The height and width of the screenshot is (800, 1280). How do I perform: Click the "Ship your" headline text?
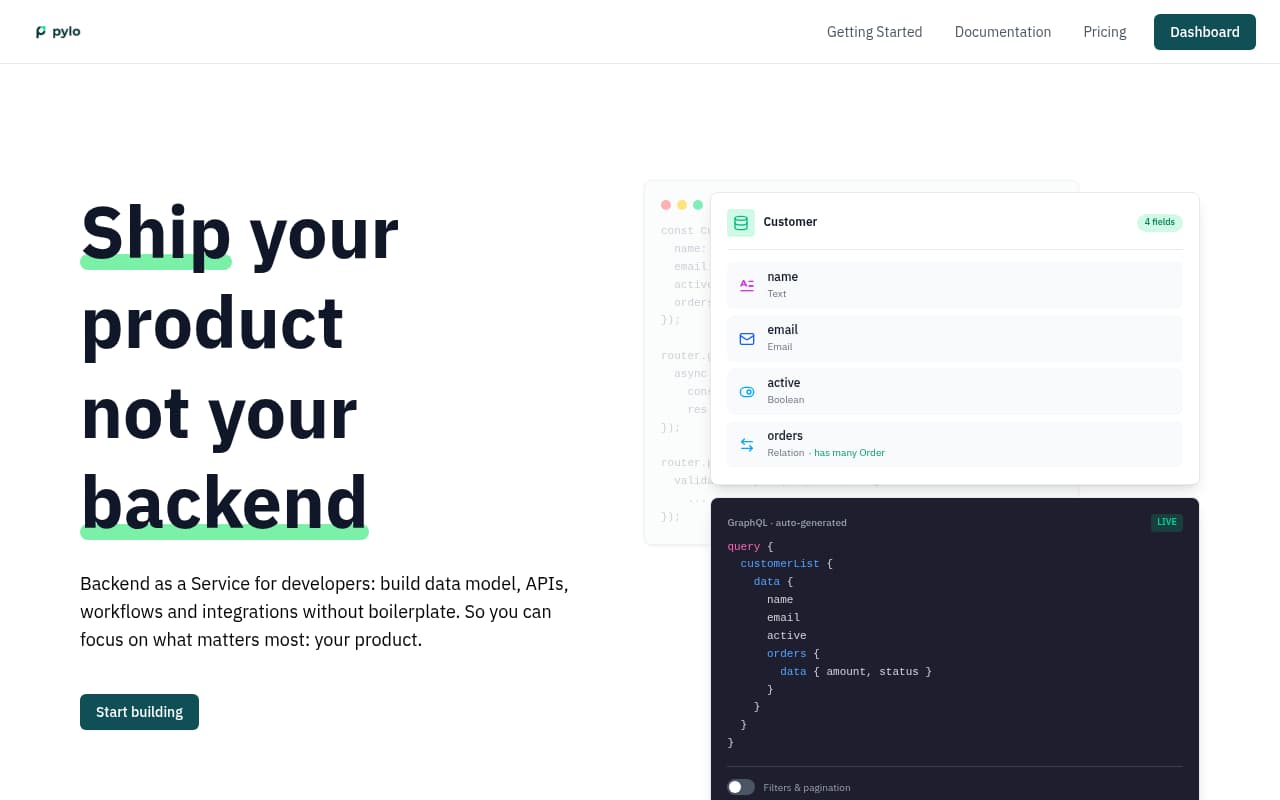tap(240, 232)
